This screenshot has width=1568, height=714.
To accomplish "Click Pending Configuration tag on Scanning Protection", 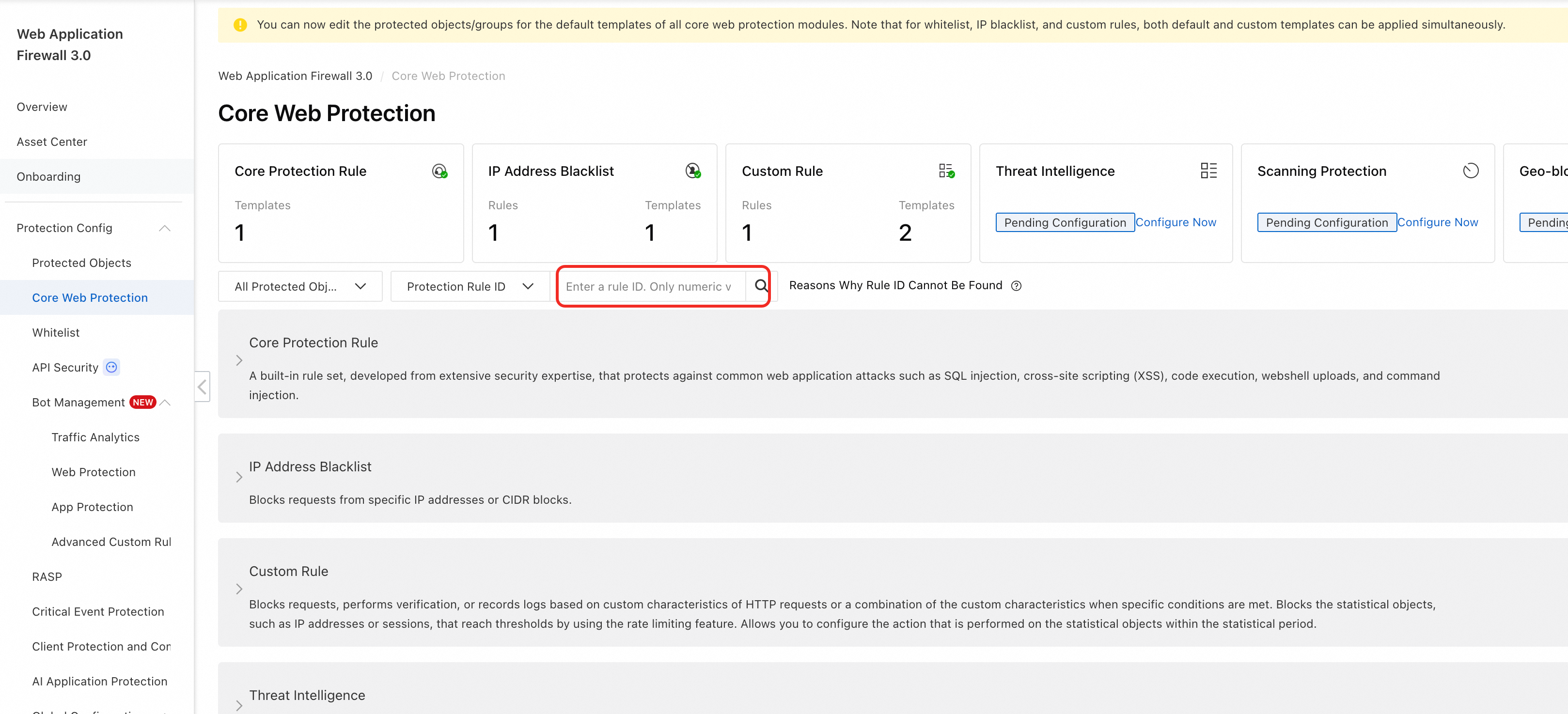I will (1326, 222).
